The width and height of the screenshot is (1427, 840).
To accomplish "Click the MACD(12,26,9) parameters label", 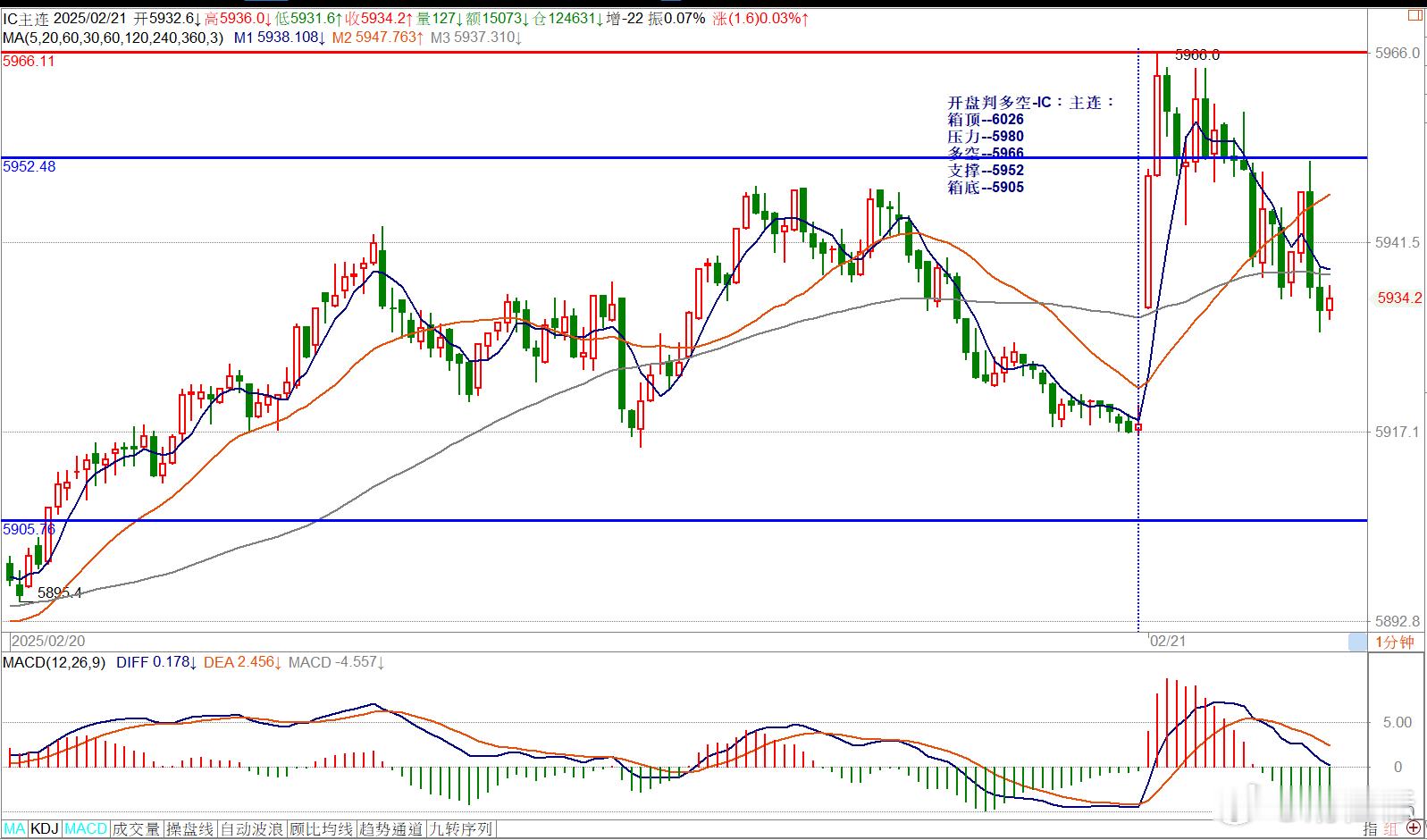I will coord(54,662).
